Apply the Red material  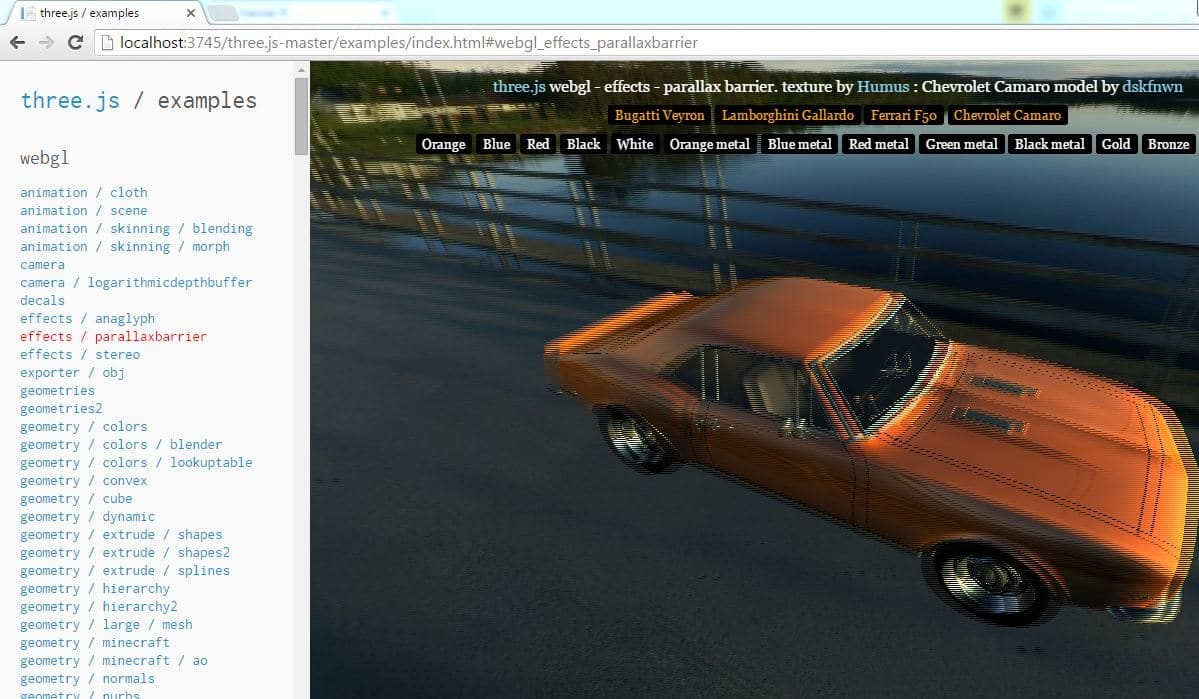538,144
